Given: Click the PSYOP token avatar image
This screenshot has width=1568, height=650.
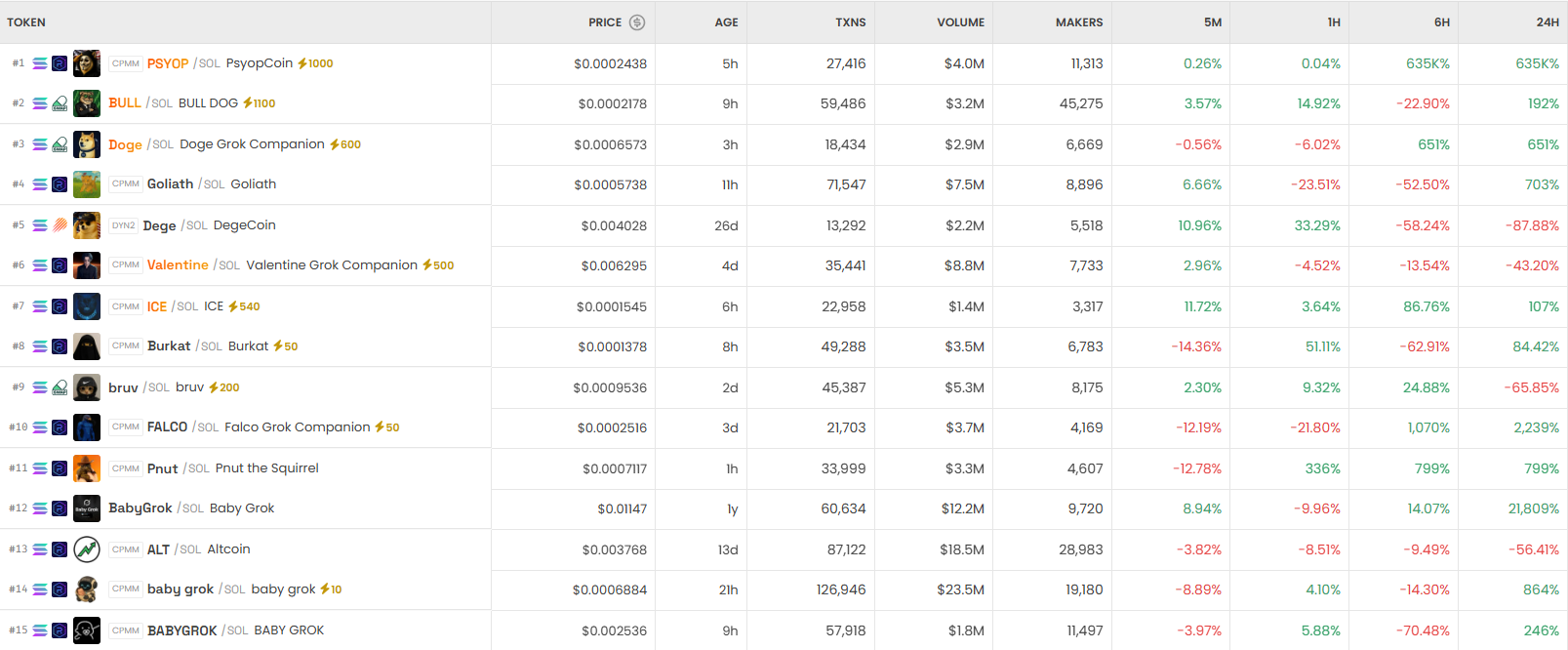Looking at the screenshot, I should pyautogui.click(x=87, y=63).
